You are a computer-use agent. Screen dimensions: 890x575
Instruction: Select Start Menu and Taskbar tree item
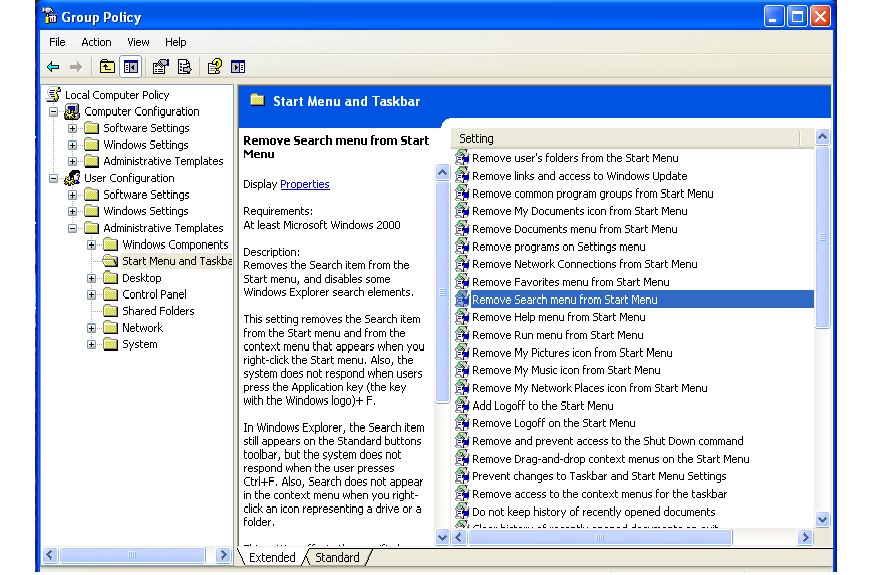click(177, 261)
